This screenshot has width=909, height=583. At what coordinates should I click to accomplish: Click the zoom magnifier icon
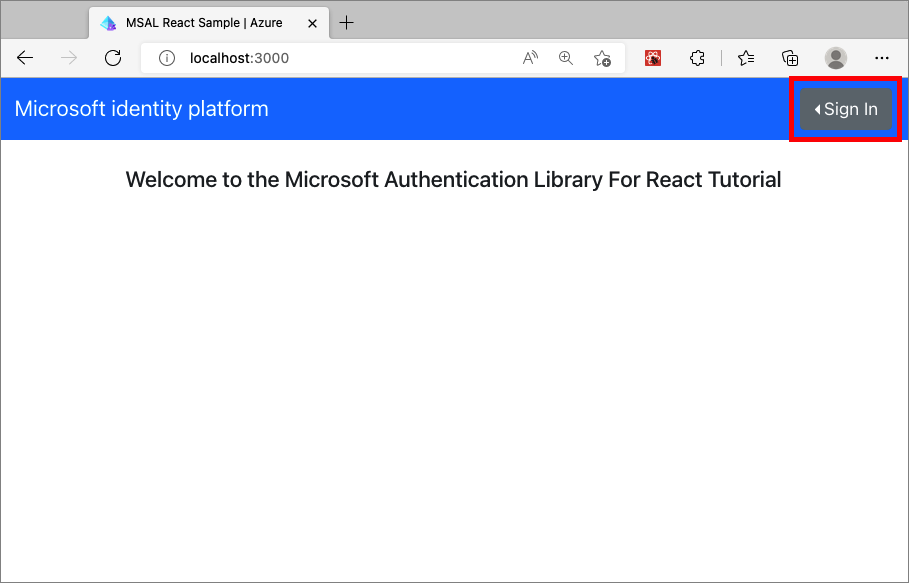[566, 58]
